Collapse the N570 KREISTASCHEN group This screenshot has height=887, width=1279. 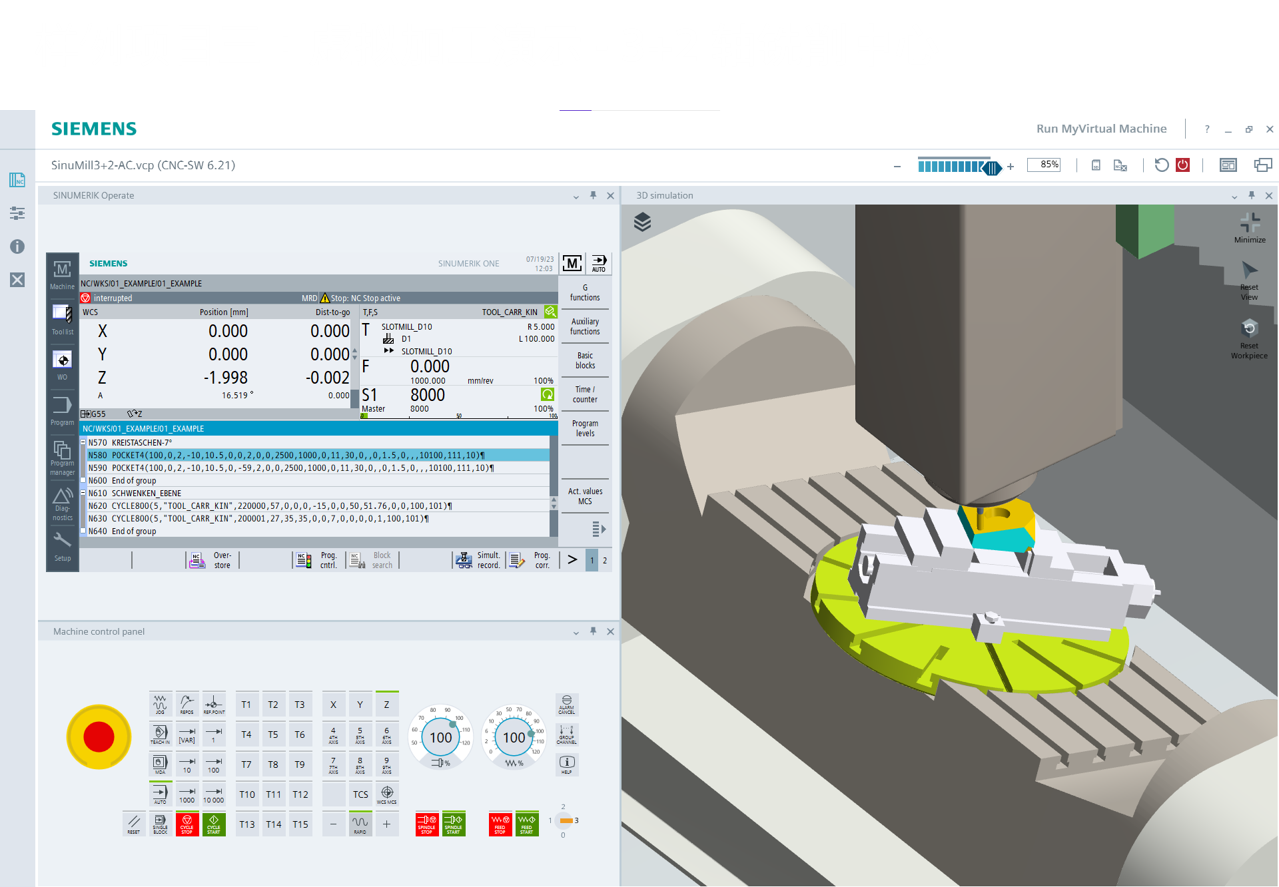coord(84,442)
